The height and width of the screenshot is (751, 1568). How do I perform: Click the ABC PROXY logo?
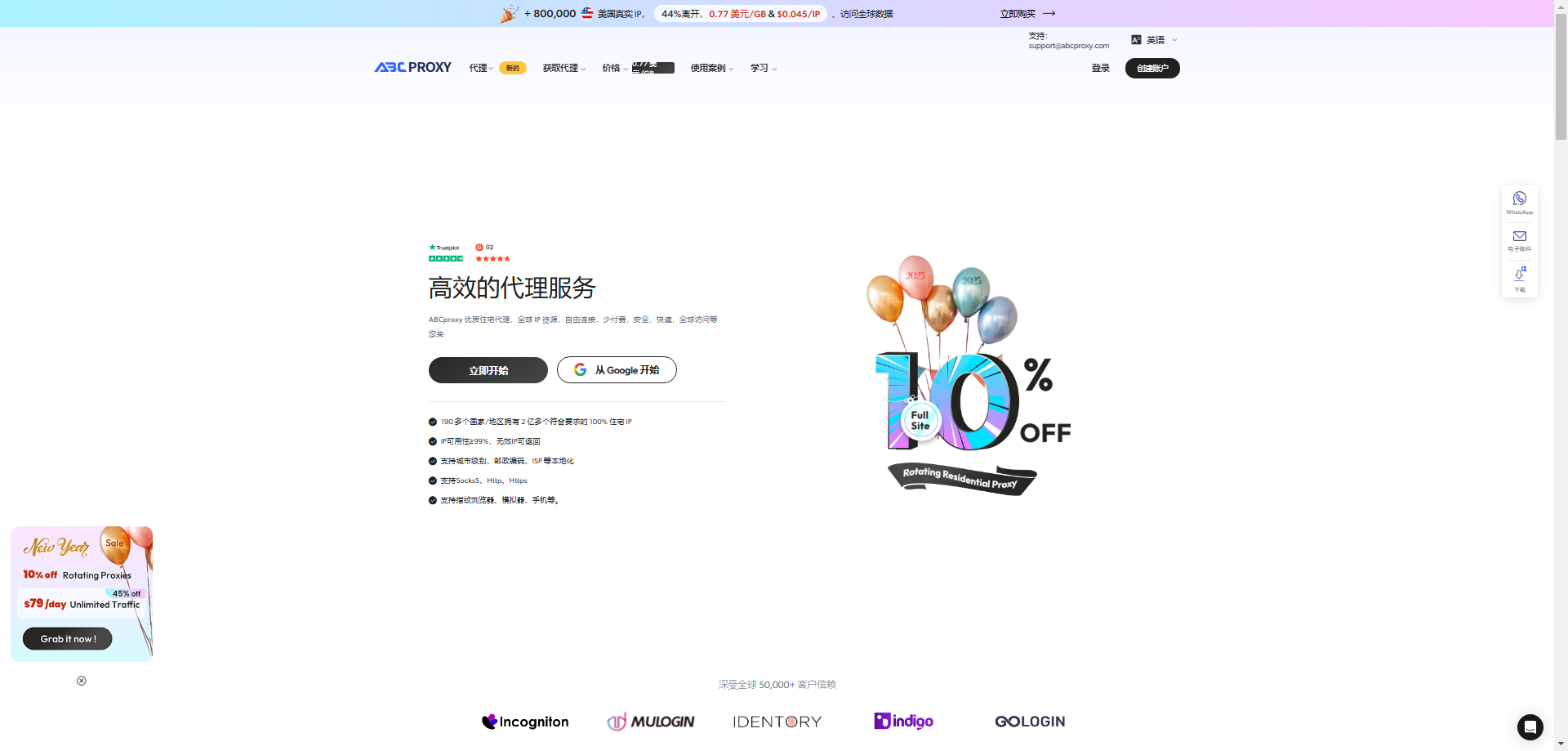[x=413, y=68]
